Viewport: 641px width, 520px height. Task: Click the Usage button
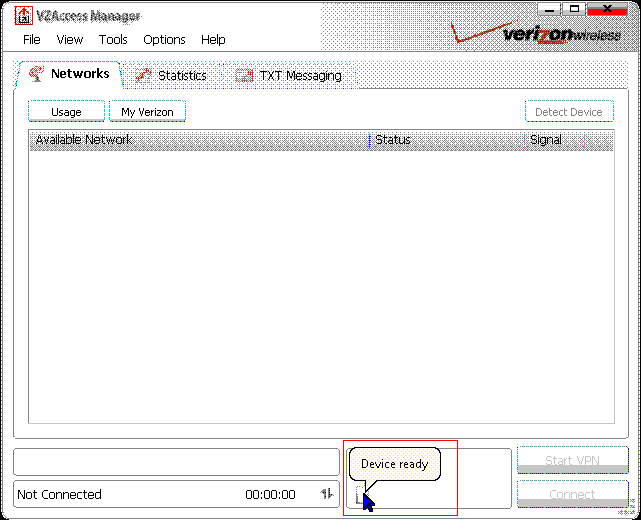(66, 111)
